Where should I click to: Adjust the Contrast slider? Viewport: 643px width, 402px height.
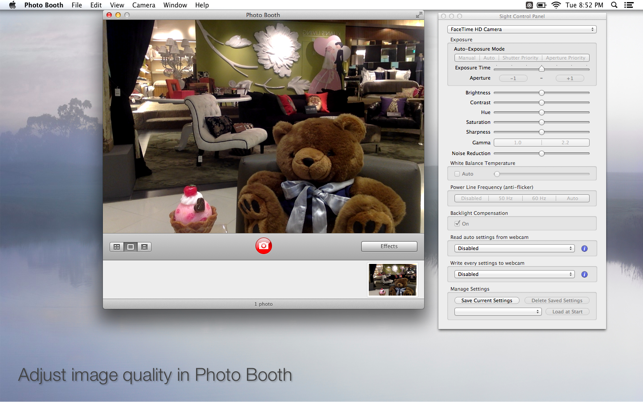coord(541,103)
